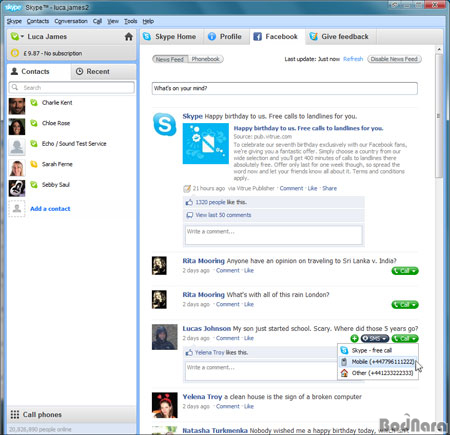Click the Refresh link
The image size is (450, 435).
(x=353, y=59)
